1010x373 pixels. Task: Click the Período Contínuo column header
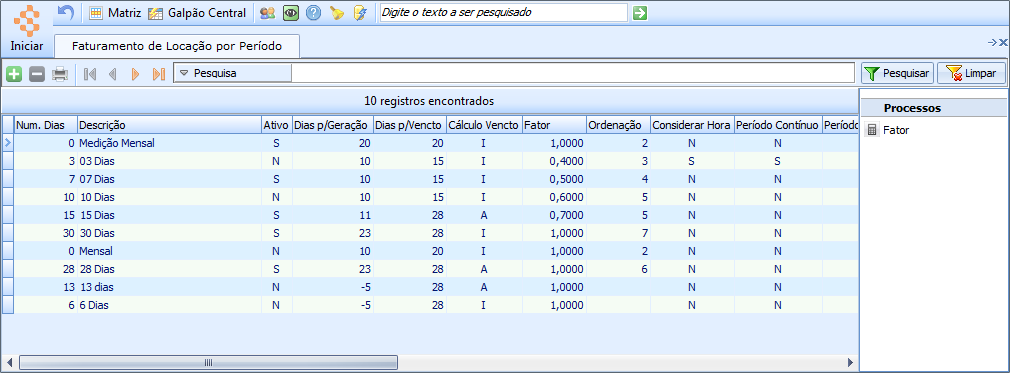pos(778,125)
